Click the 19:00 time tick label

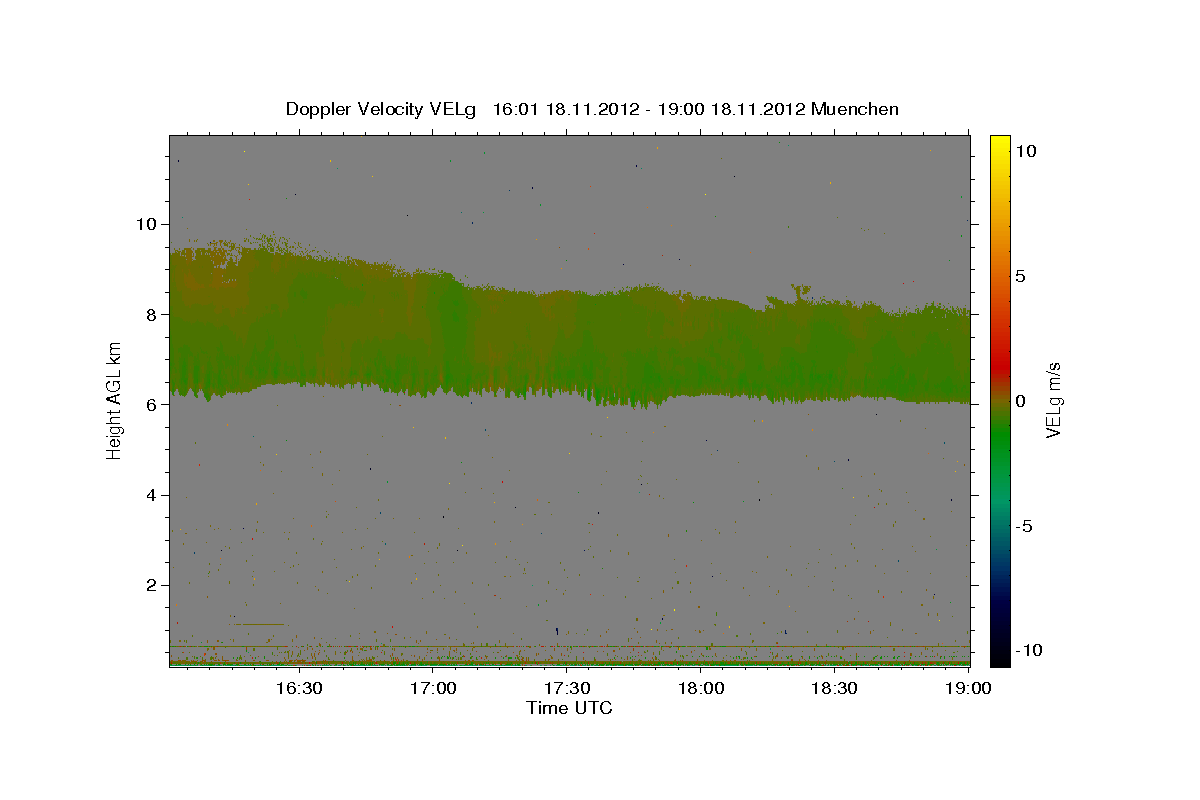pyautogui.click(x=968, y=689)
